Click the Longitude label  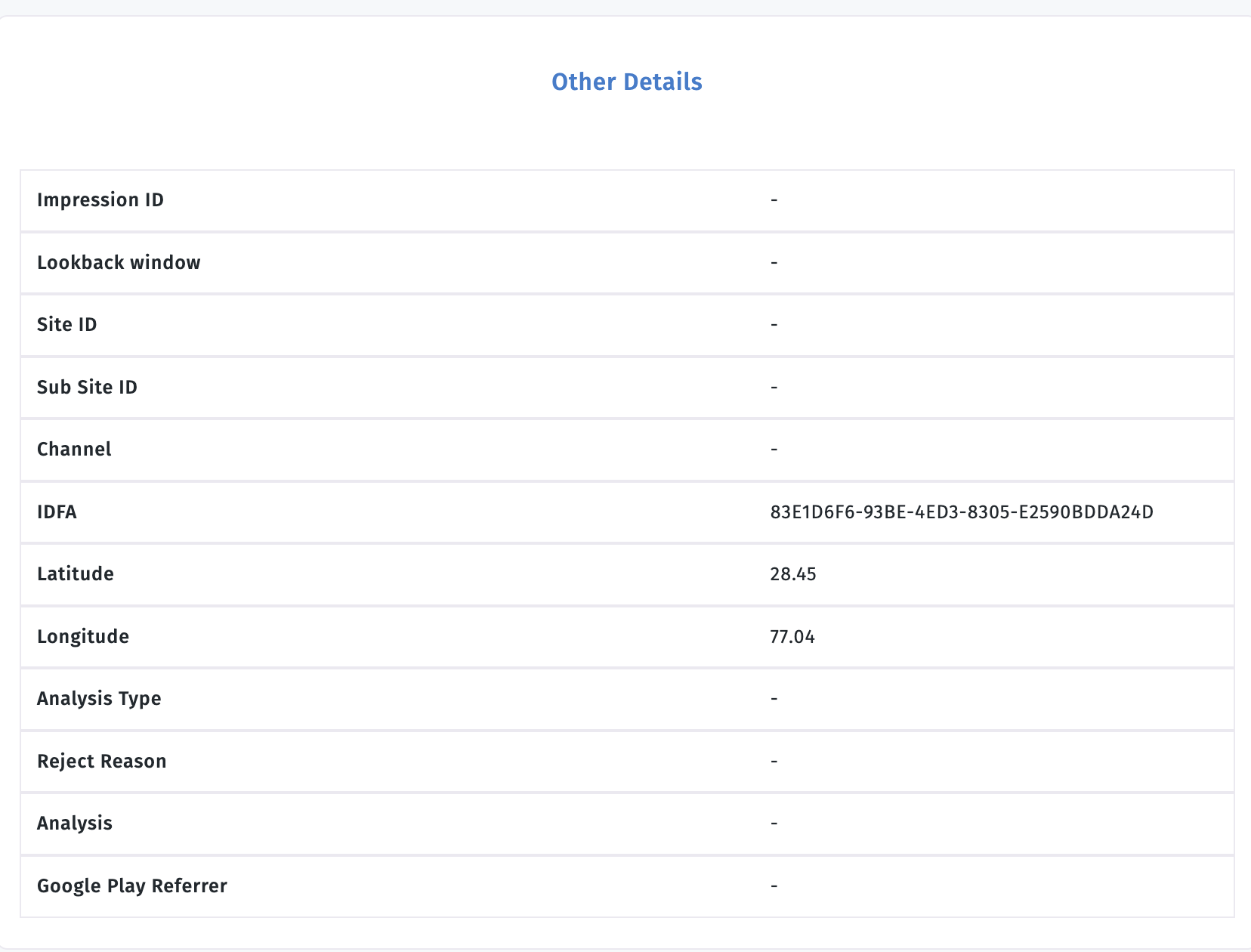click(x=83, y=637)
